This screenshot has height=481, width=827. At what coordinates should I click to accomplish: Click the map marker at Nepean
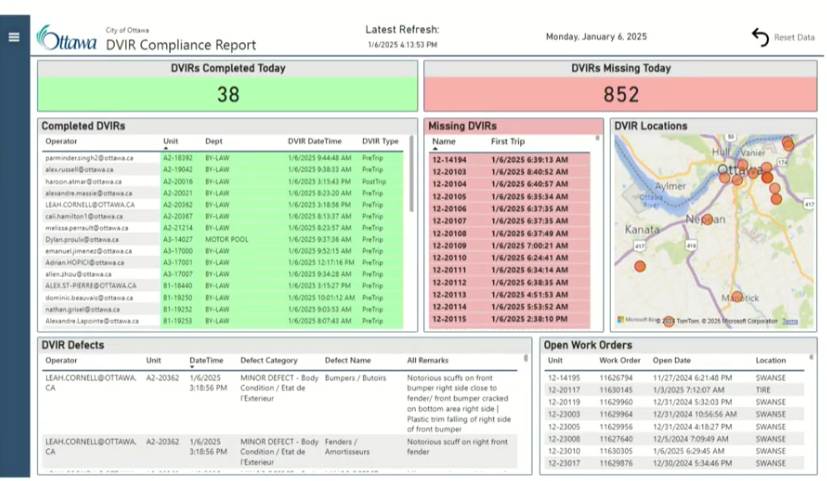707,219
